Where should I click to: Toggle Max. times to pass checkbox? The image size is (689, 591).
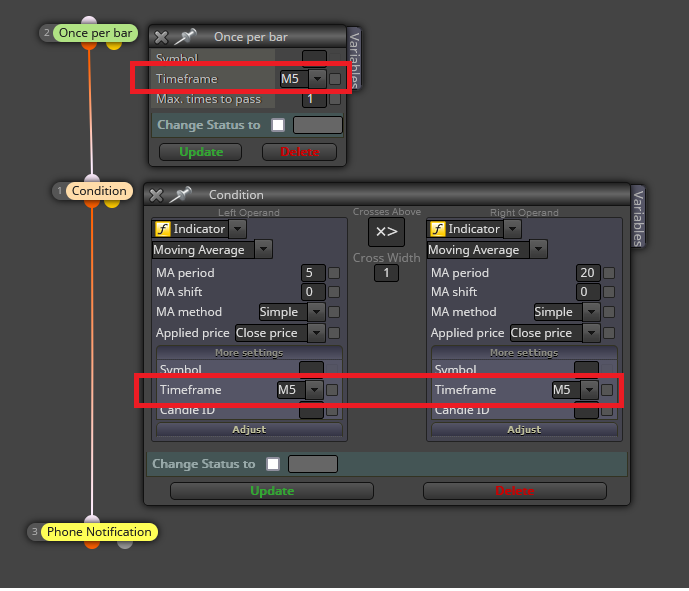[335, 99]
